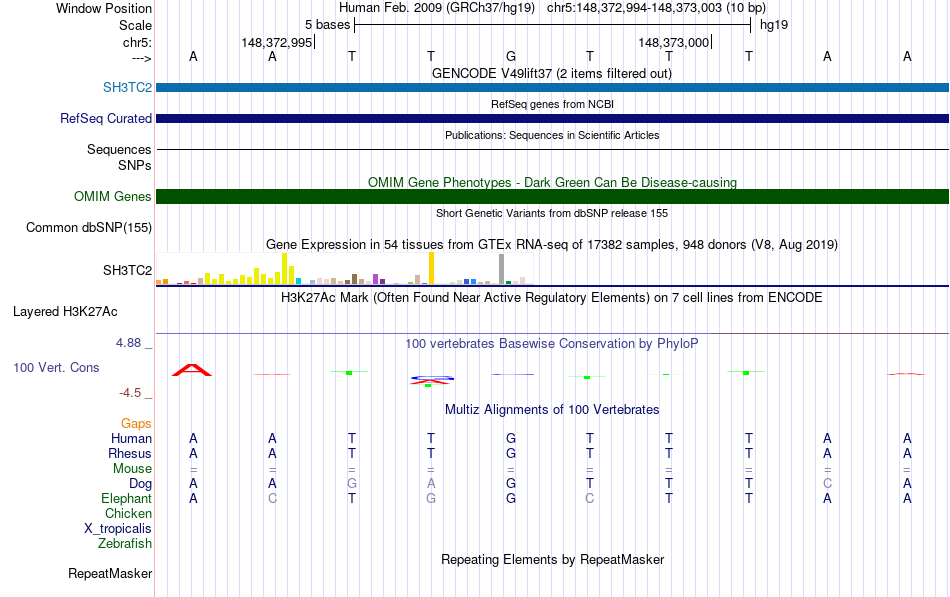Click the Dog row label
The height and width of the screenshot is (597, 950).
[x=140, y=484]
